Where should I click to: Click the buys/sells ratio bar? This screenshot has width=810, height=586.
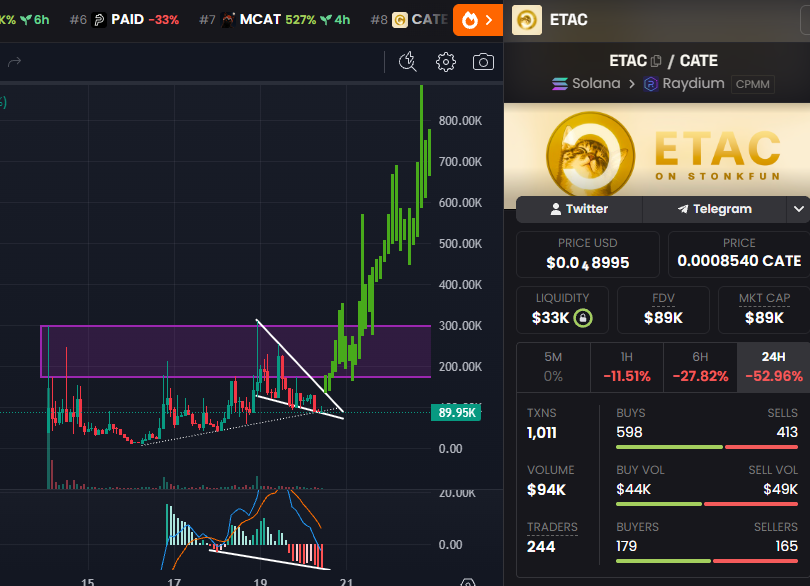coord(707,447)
